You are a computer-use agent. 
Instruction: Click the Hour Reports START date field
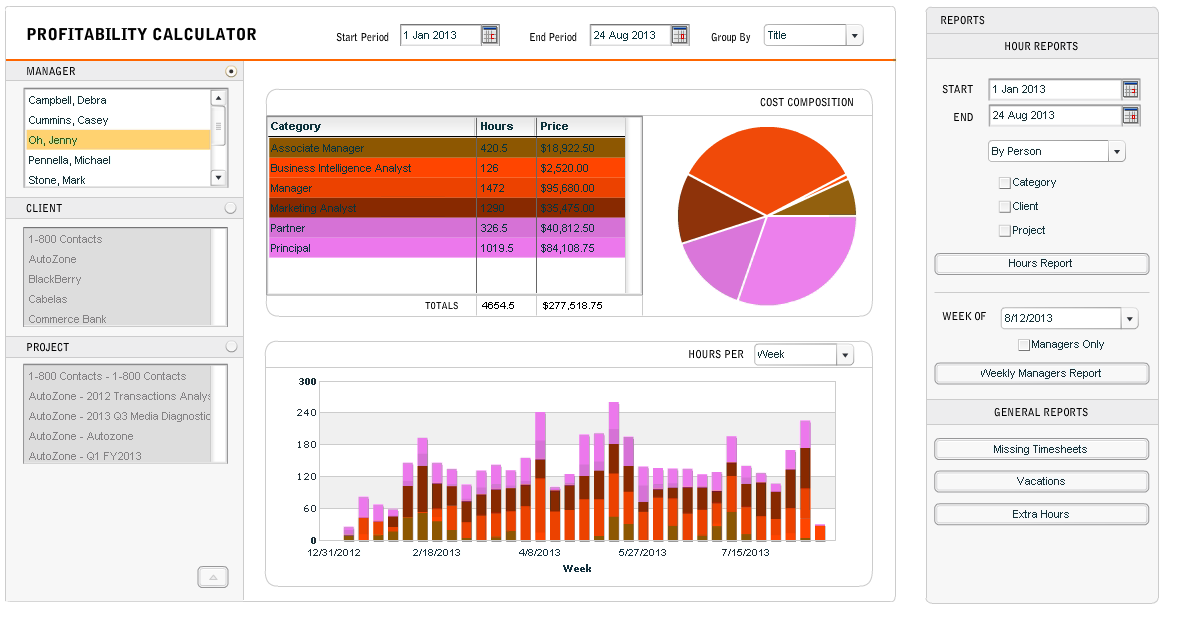click(x=1055, y=89)
